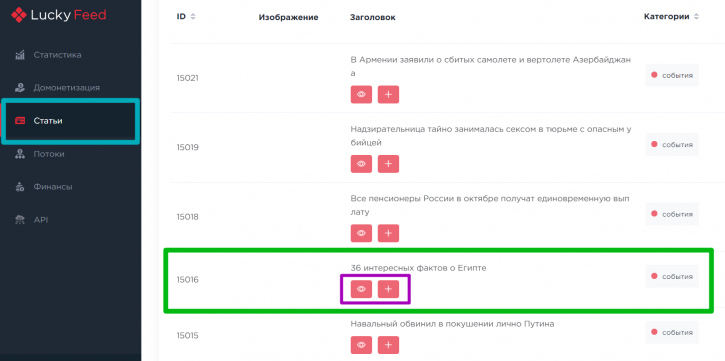The width and height of the screenshot is (725, 361).
Task: Go to Потоки section
Action: pyautogui.click(x=40, y=154)
